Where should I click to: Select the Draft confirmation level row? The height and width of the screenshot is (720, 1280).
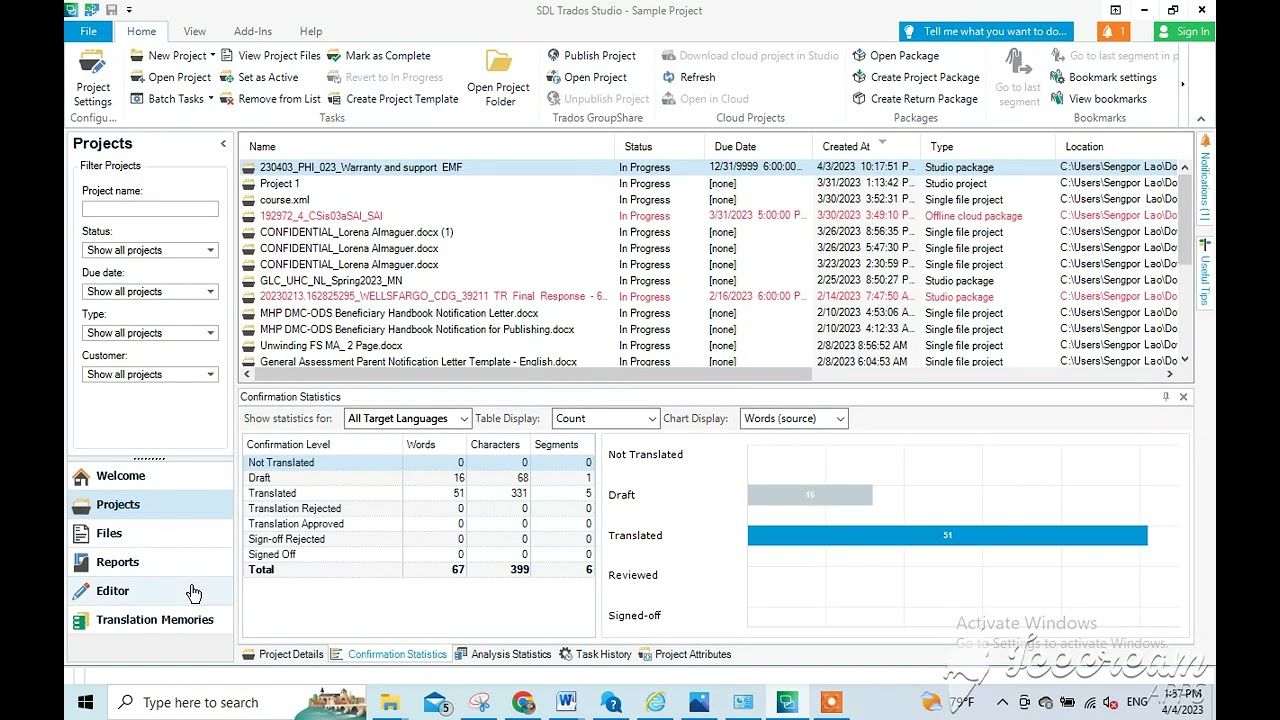point(419,478)
